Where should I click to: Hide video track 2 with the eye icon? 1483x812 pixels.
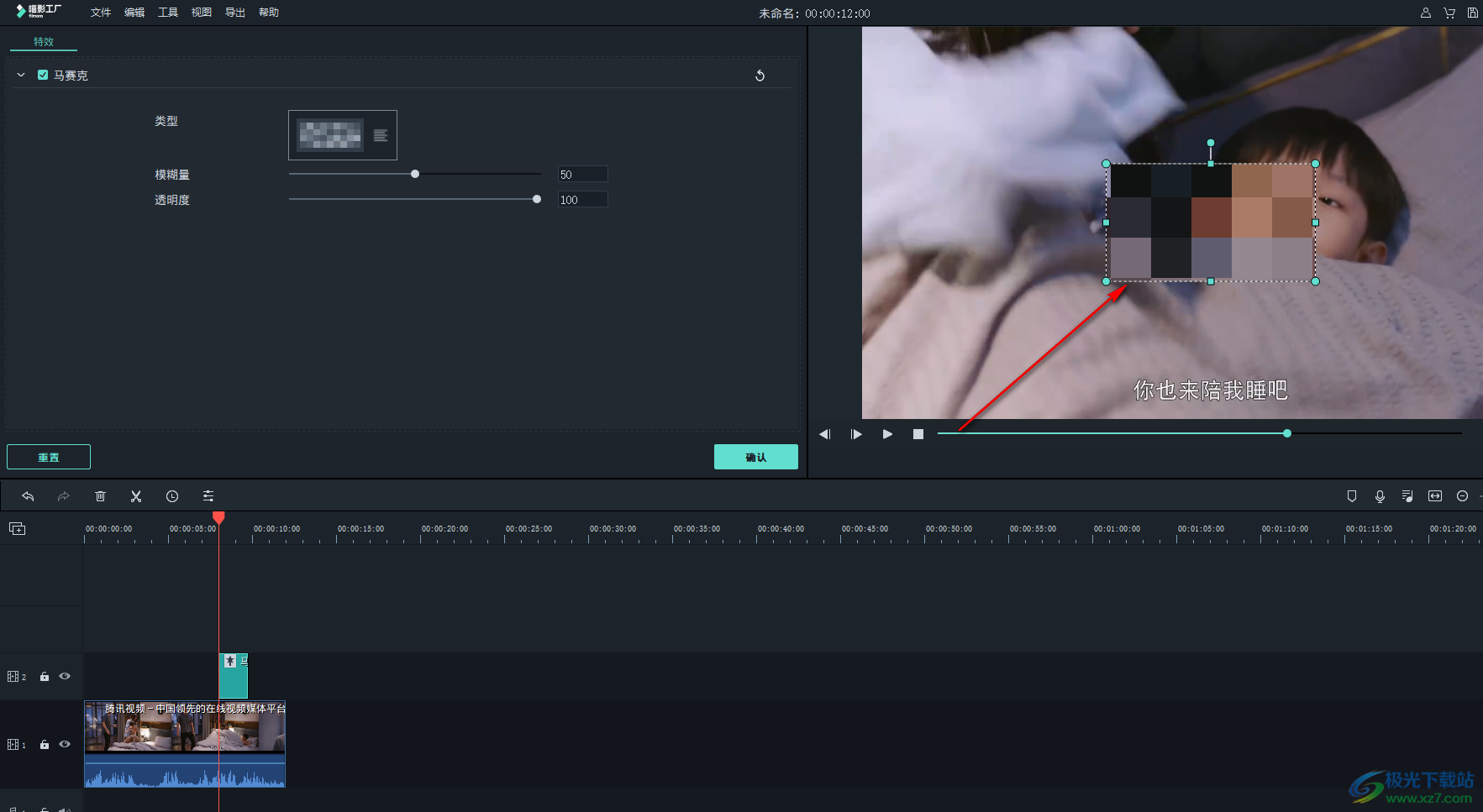(x=65, y=676)
